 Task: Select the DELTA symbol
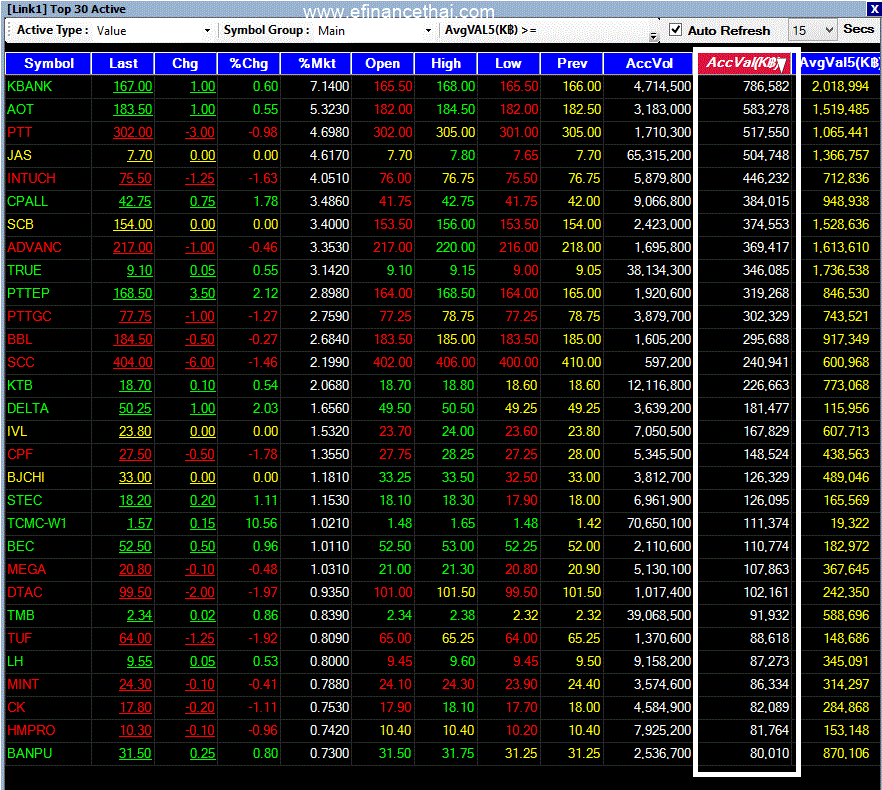(28, 409)
